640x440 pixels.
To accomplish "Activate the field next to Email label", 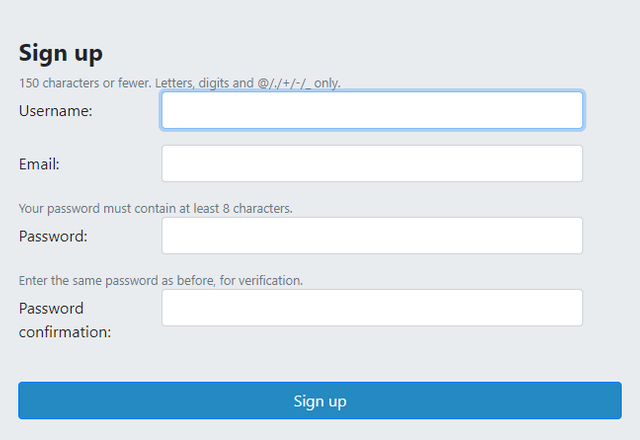I will coord(372,164).
